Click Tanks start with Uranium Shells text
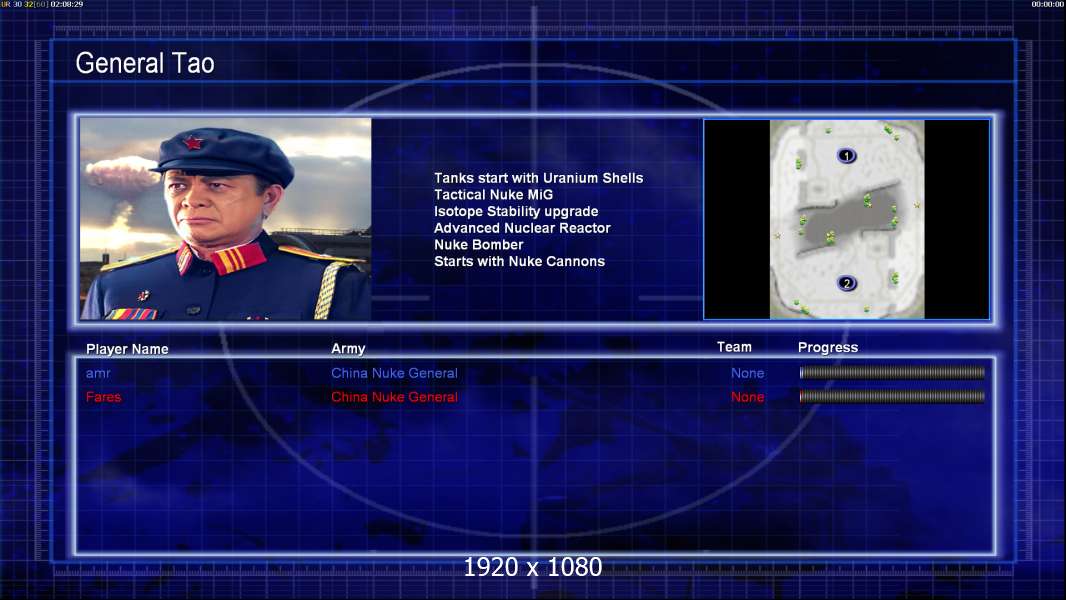Viewport: 1066px width, 600px height. pos(538,178)
